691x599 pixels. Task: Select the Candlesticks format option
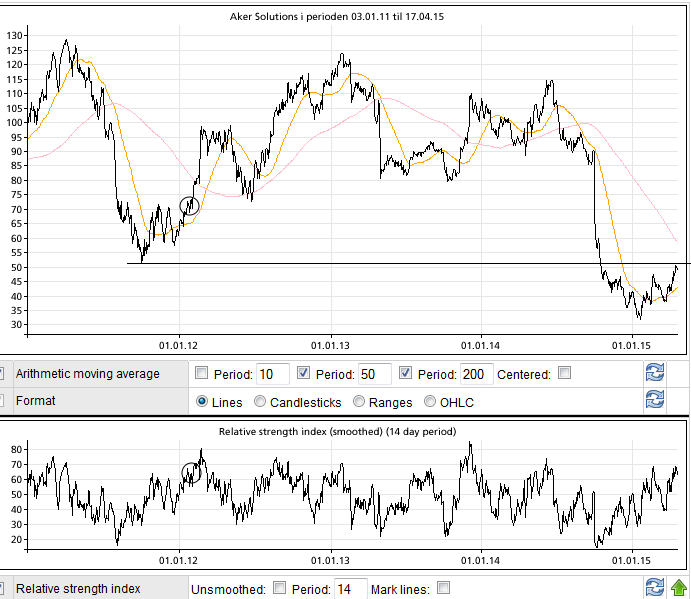(261, 402)
